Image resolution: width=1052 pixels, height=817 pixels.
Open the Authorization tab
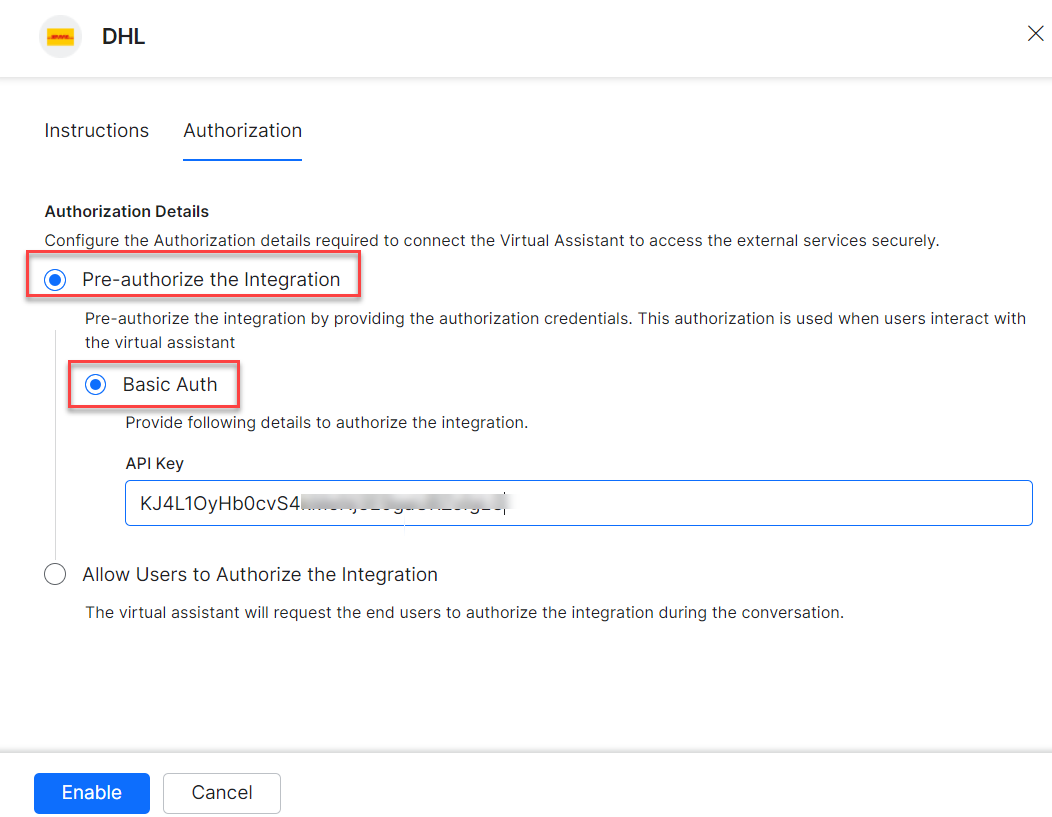click(242, 131)
